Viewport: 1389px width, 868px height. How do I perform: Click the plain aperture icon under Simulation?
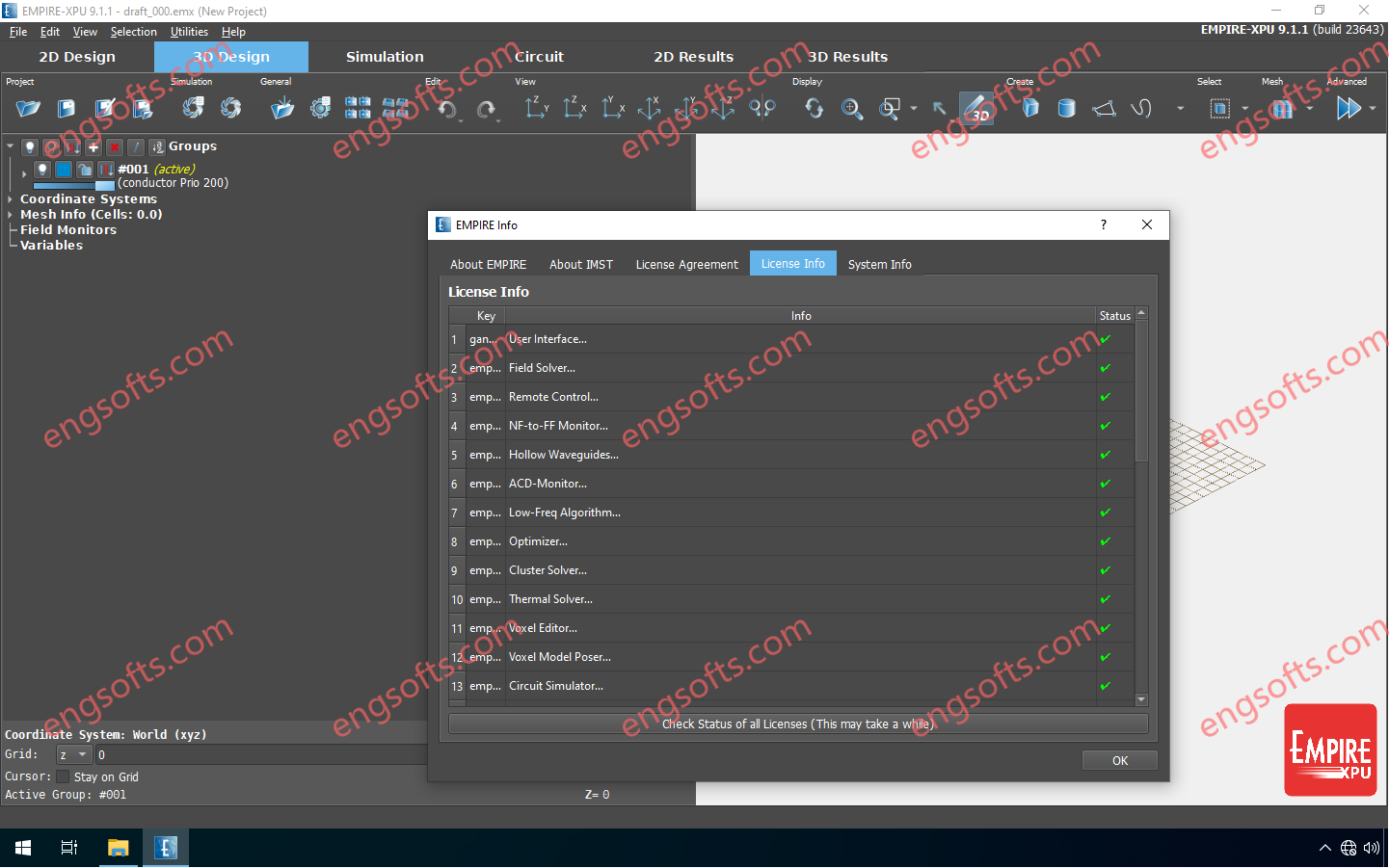click(x=230, y=108)
